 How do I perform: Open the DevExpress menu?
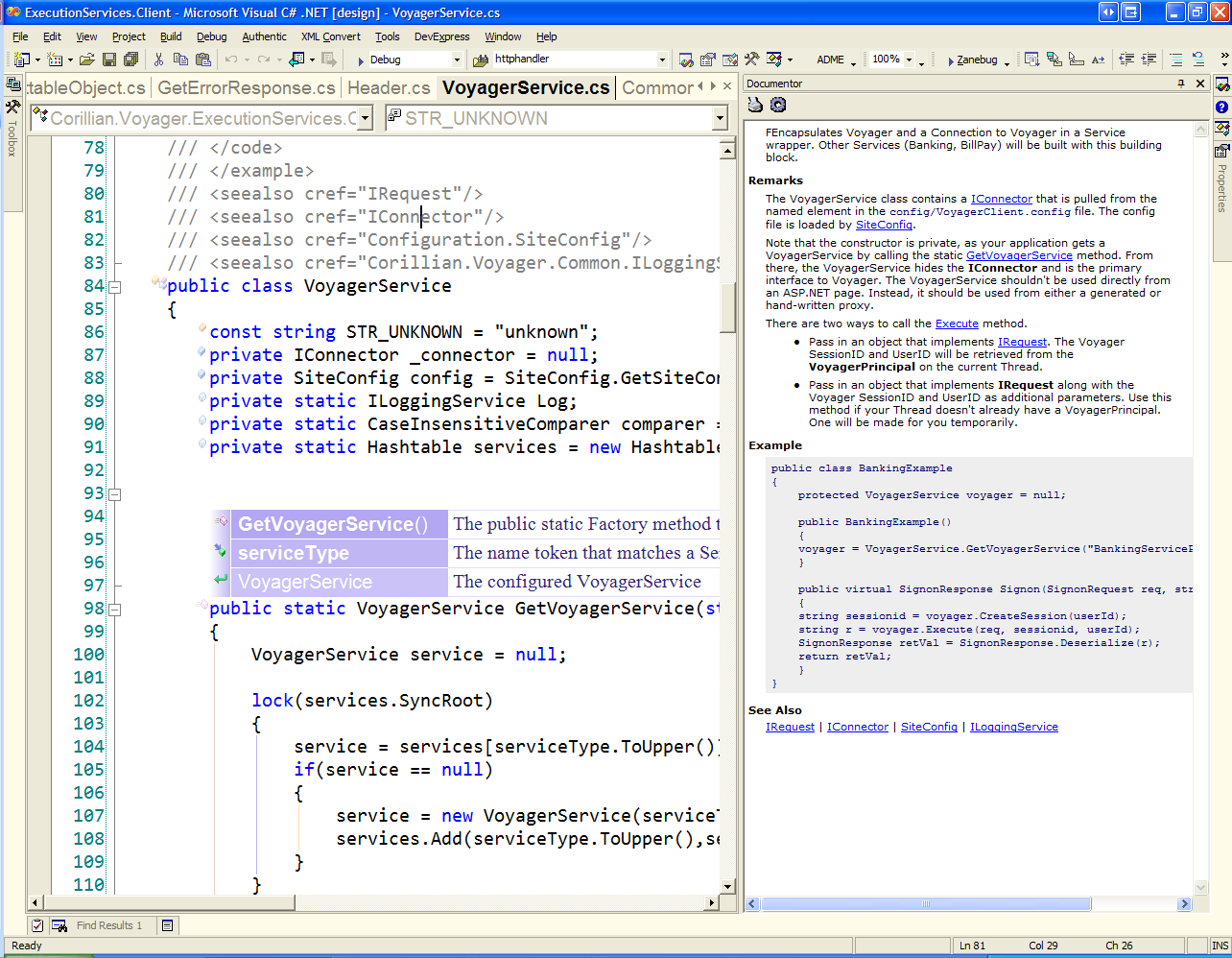(x=441, y=36)
